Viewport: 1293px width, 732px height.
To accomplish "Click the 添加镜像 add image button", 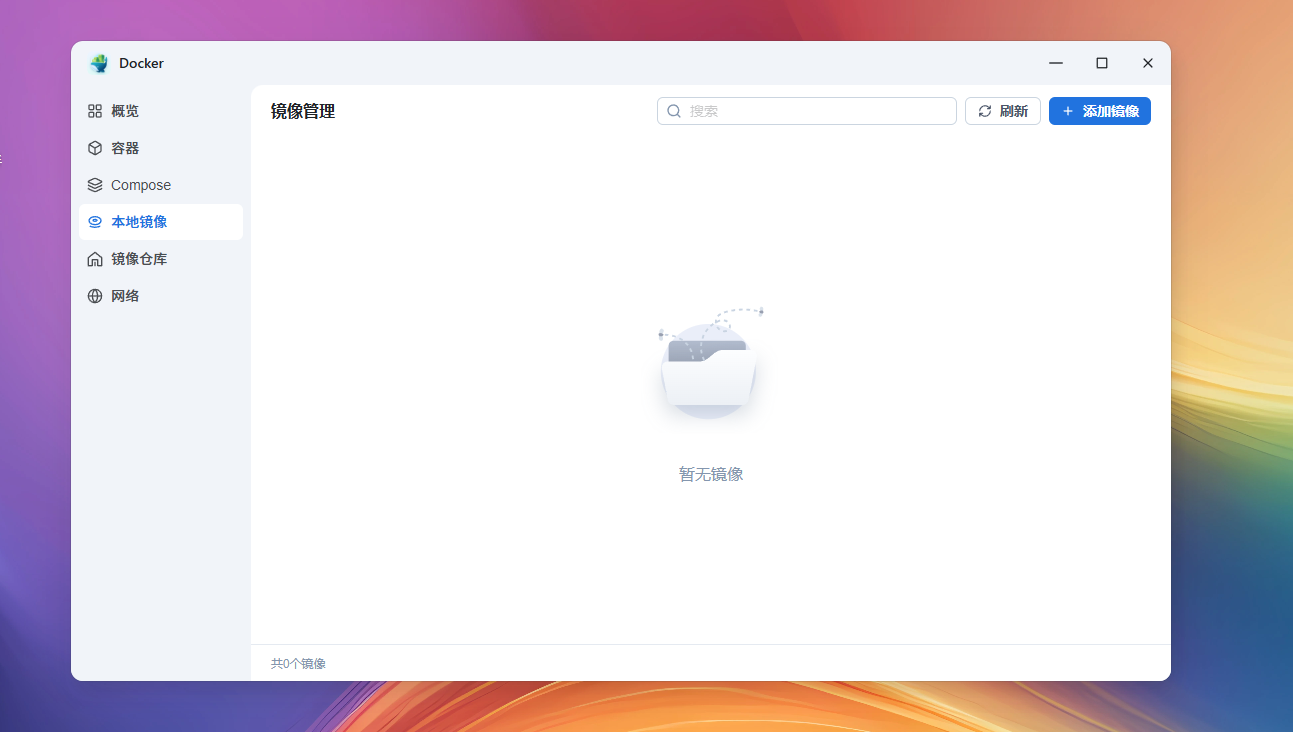I will click(1100, 111).
